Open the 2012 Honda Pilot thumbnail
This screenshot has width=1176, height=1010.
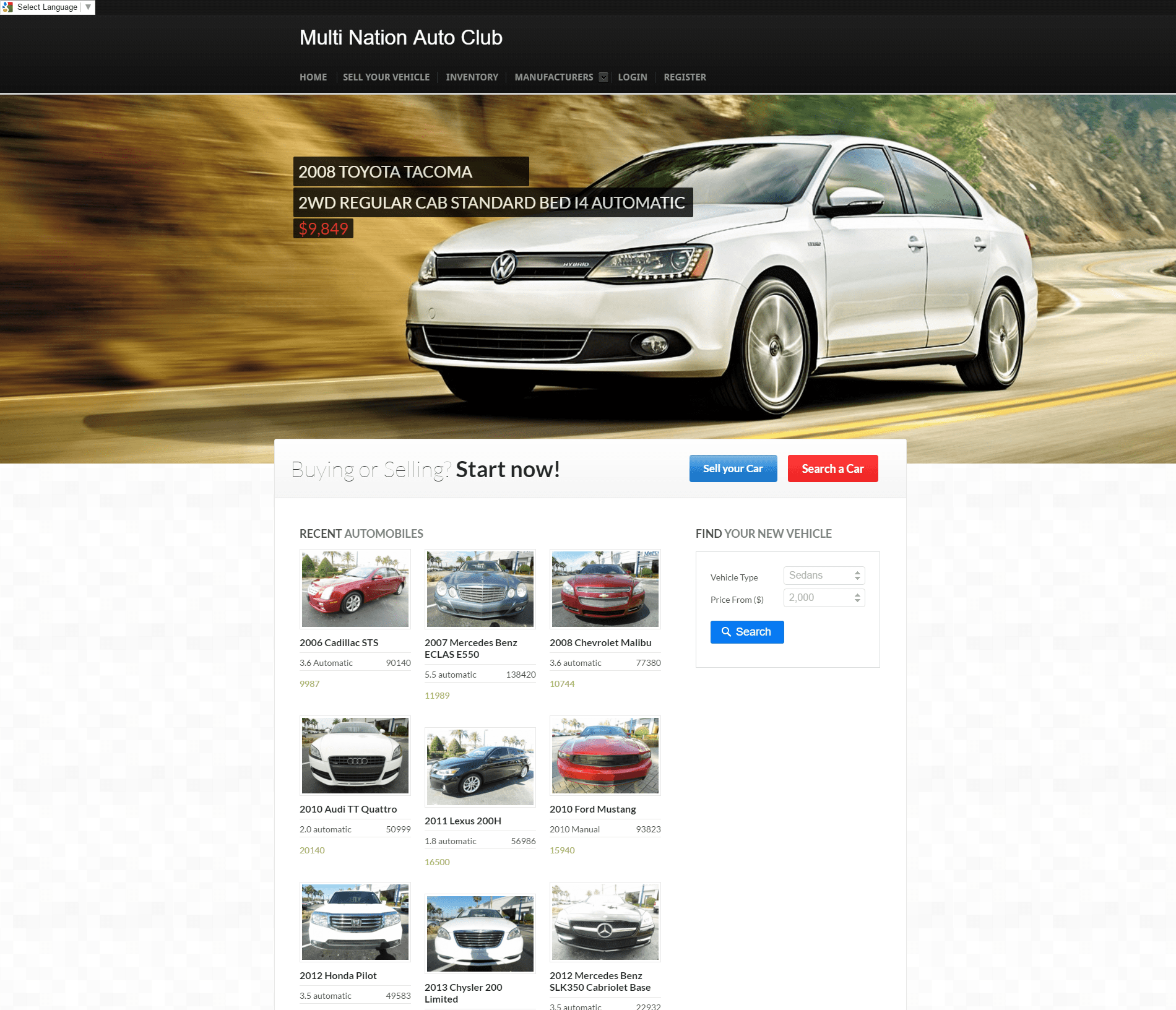(x=355, y=922)
